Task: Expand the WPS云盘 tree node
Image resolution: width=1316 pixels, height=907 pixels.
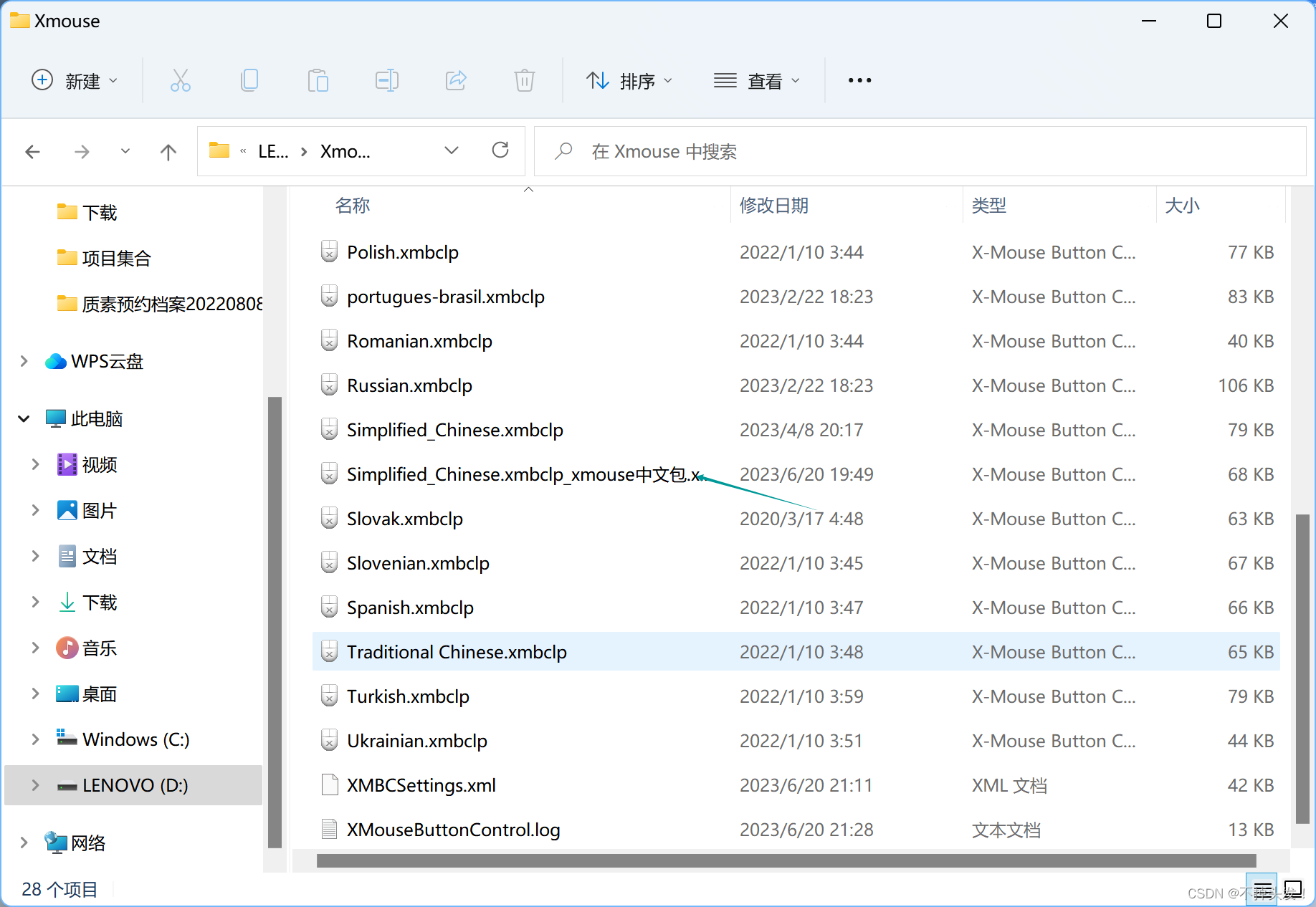Action: point(24,361)
